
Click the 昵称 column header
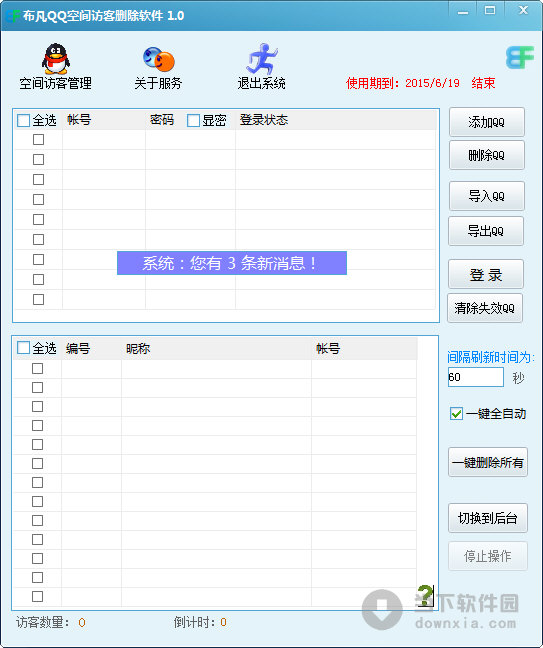coord(138,349)
